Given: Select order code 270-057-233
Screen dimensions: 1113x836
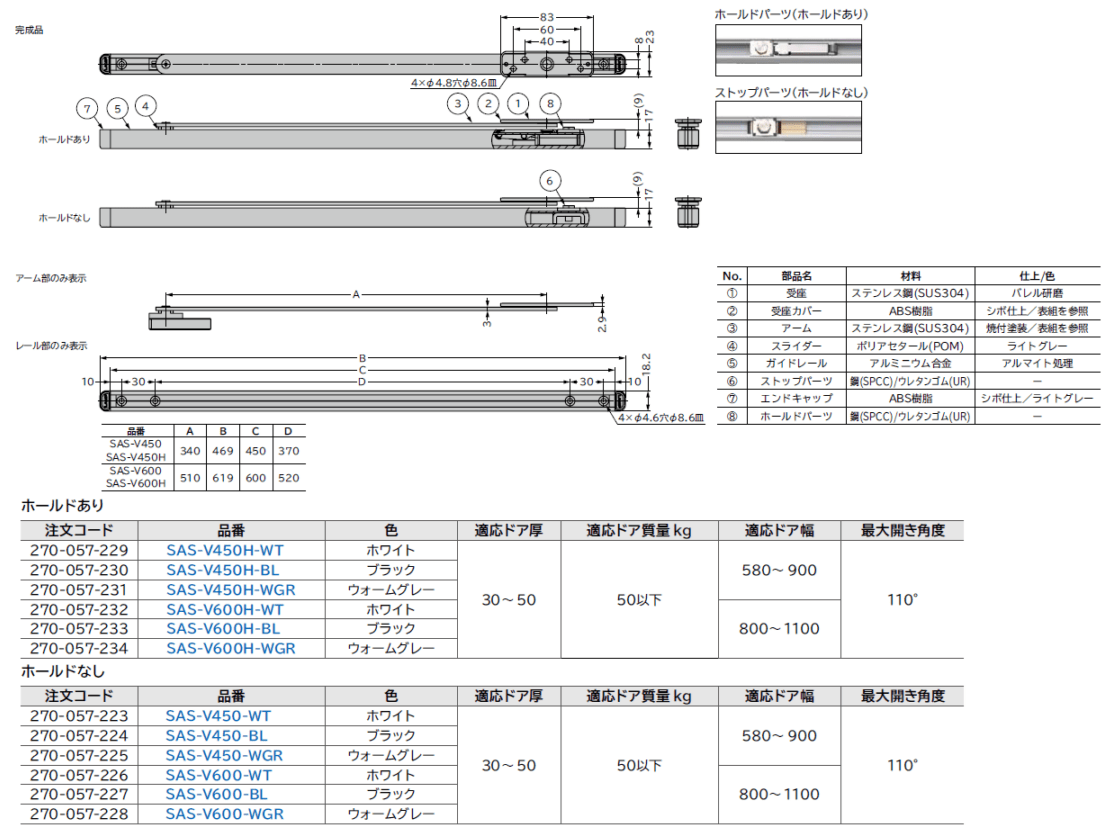Looking at the screenshot, I should (x=80, y=629).
